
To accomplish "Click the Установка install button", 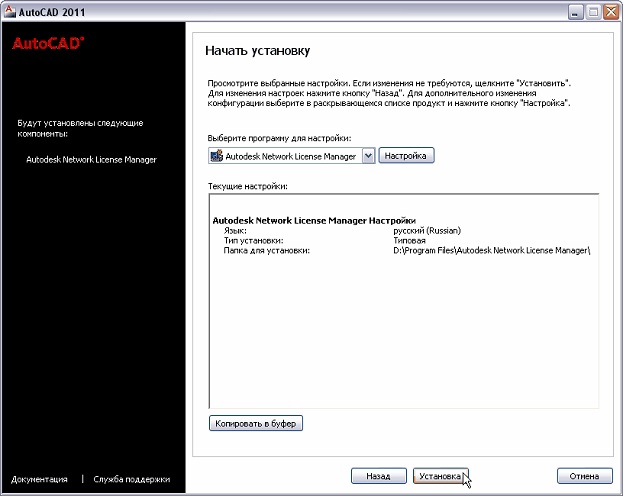I will [441, 476].
